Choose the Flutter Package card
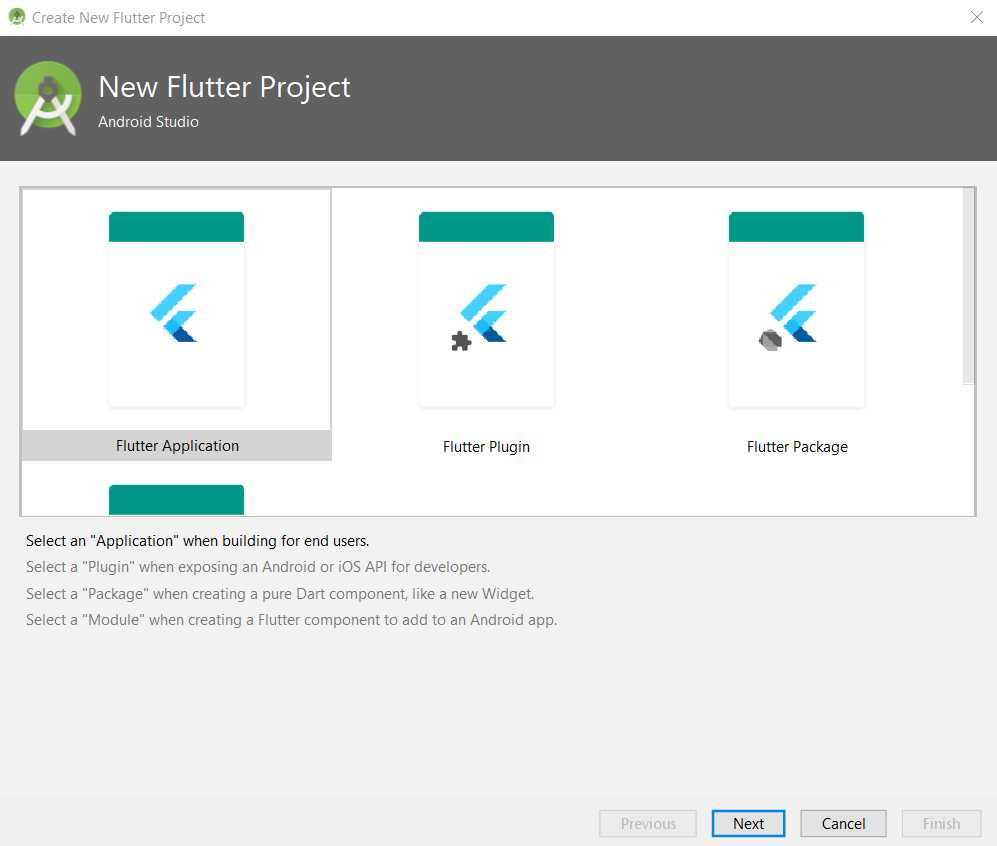Screen dimensions: 997x846 coord(796,320)
